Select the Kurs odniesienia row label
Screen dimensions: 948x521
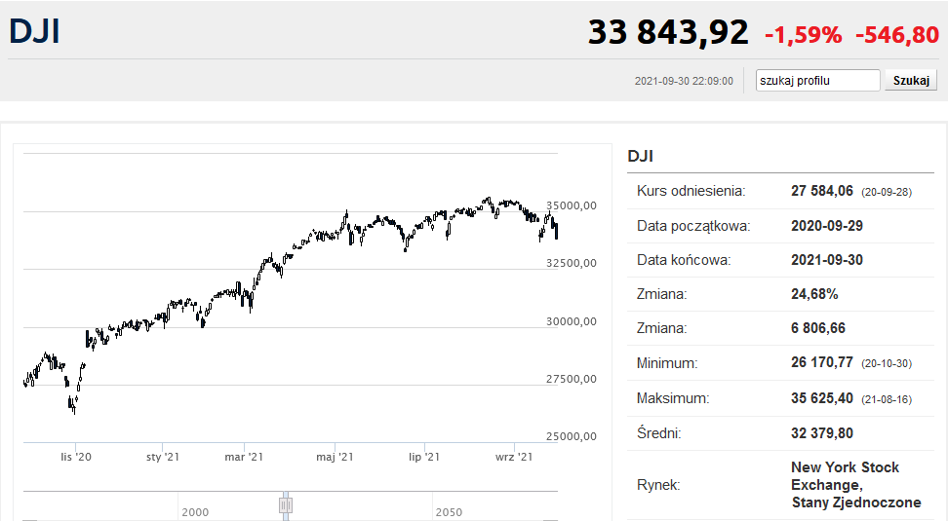coord(691,191)
